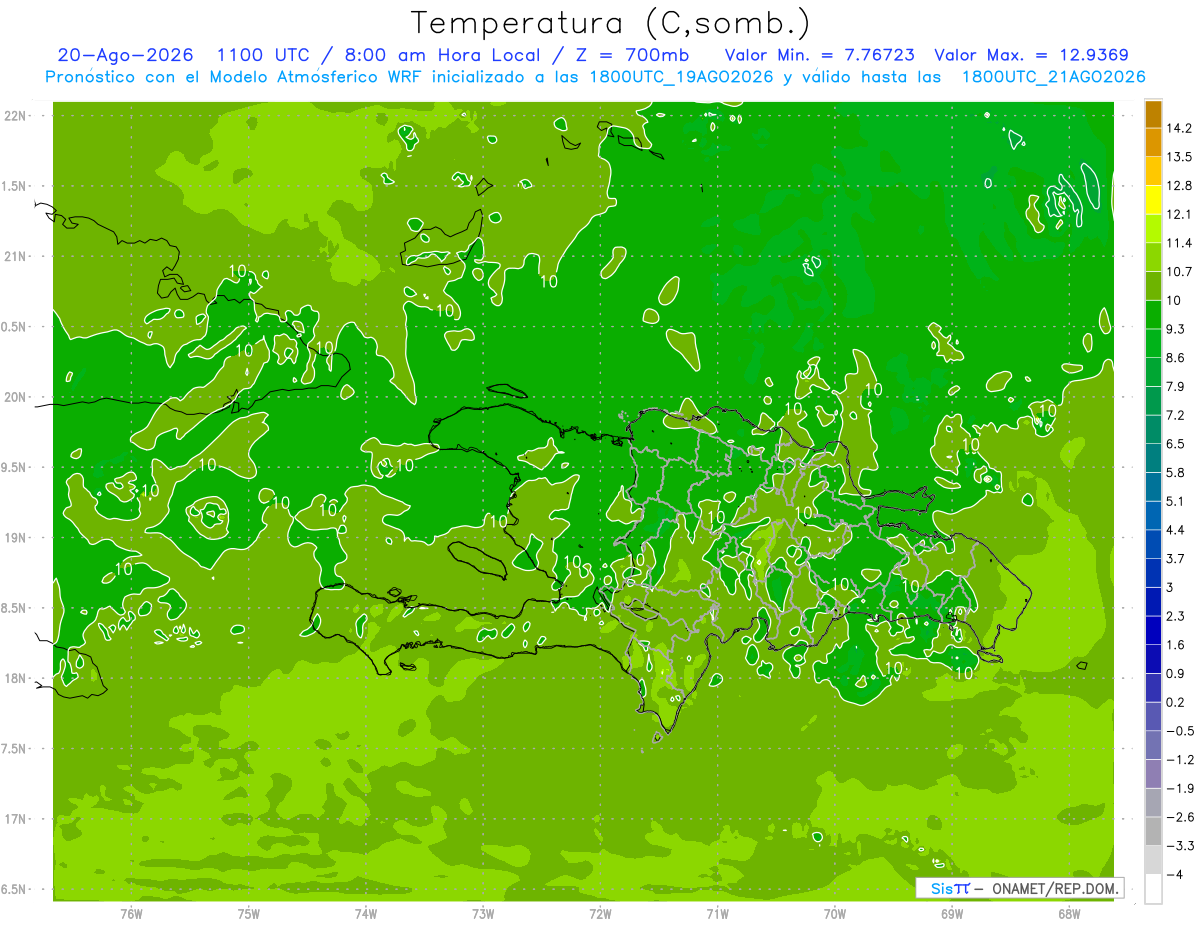Click the "4.4" value on the color scale

pos(1175,530)
